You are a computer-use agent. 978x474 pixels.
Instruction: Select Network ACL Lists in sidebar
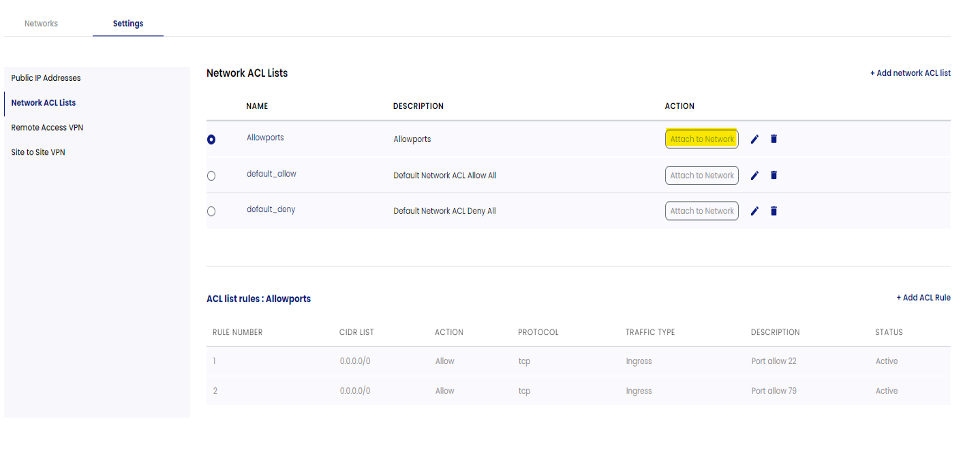pos(43,102)
